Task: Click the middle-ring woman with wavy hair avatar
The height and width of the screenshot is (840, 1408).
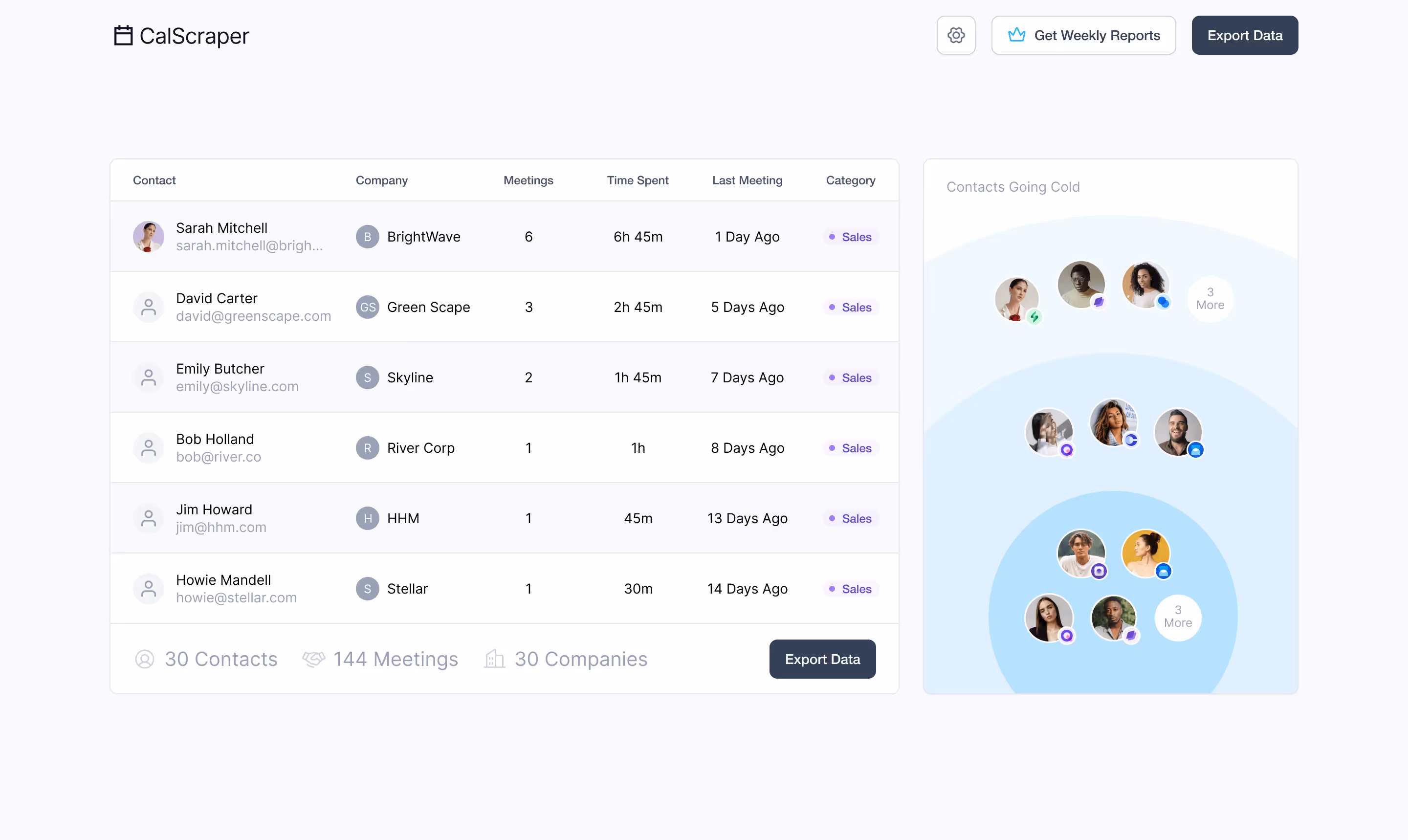Action: (1113, 423)
